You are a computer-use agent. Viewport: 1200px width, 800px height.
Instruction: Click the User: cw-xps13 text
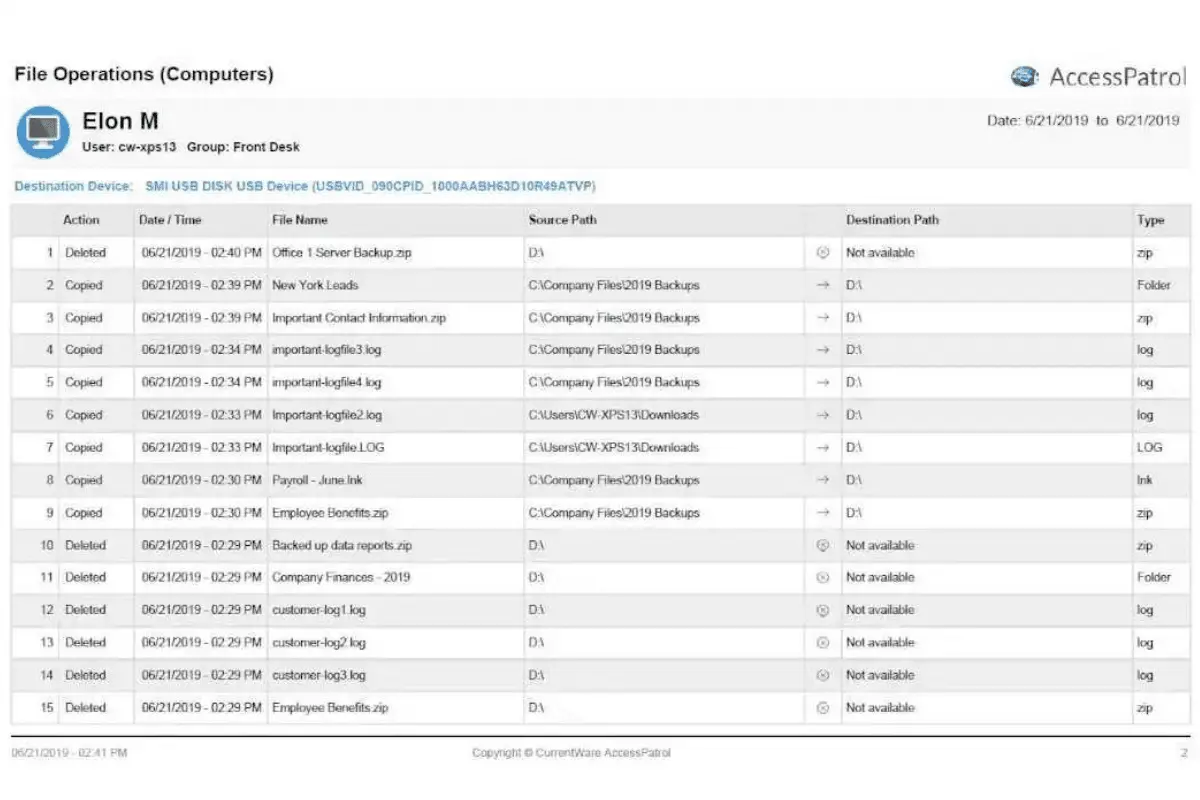click(129, 147)
